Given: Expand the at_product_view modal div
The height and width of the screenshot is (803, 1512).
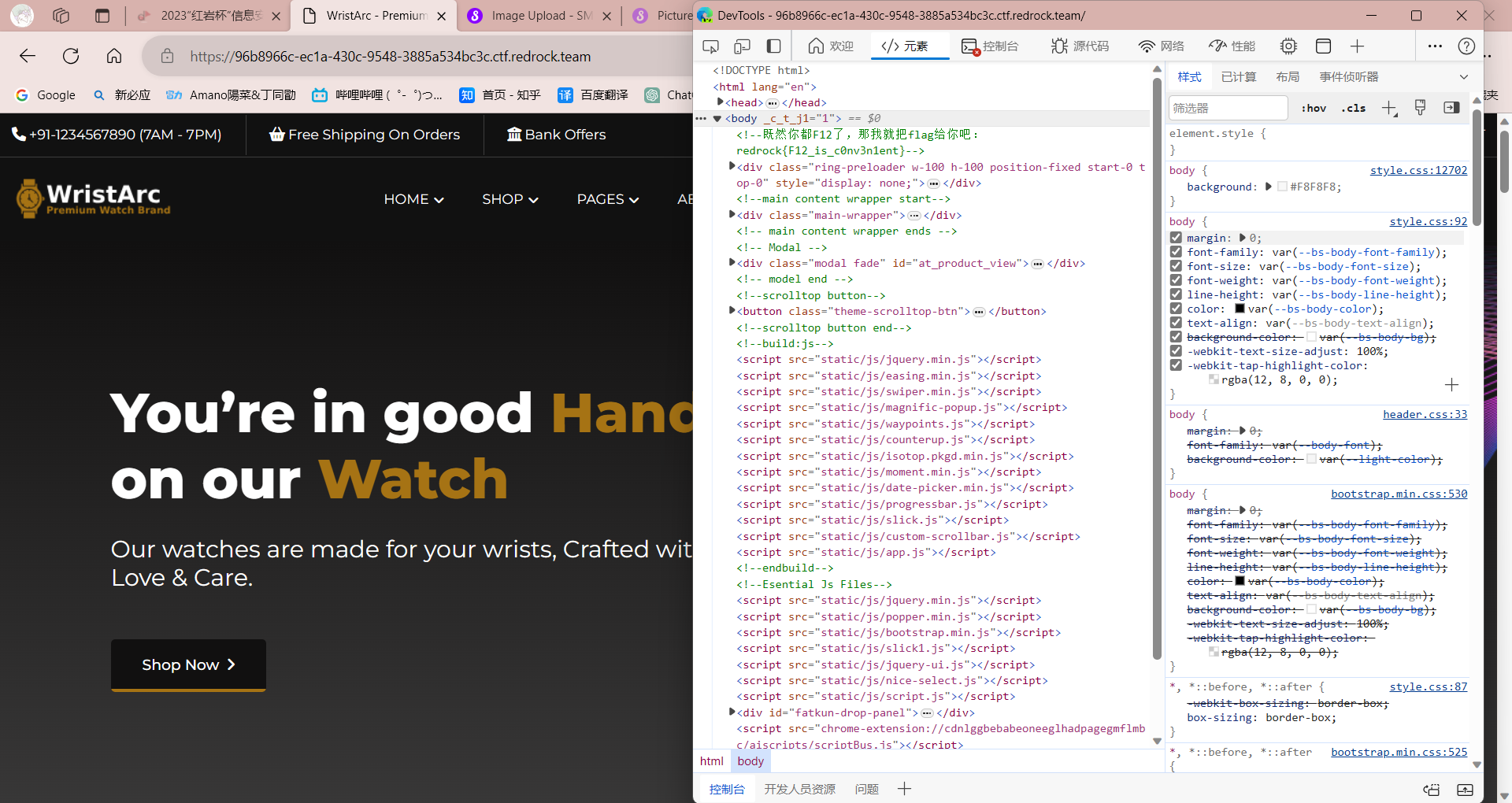Looking at the screenshot, I should click(732, 262).
